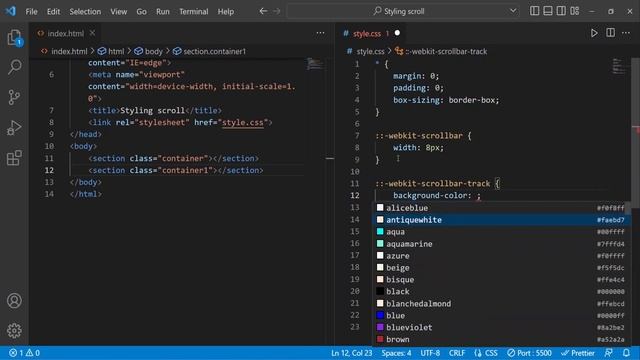
Task: Open the index.html breadcrumb file item
Action: click(64, 51)
